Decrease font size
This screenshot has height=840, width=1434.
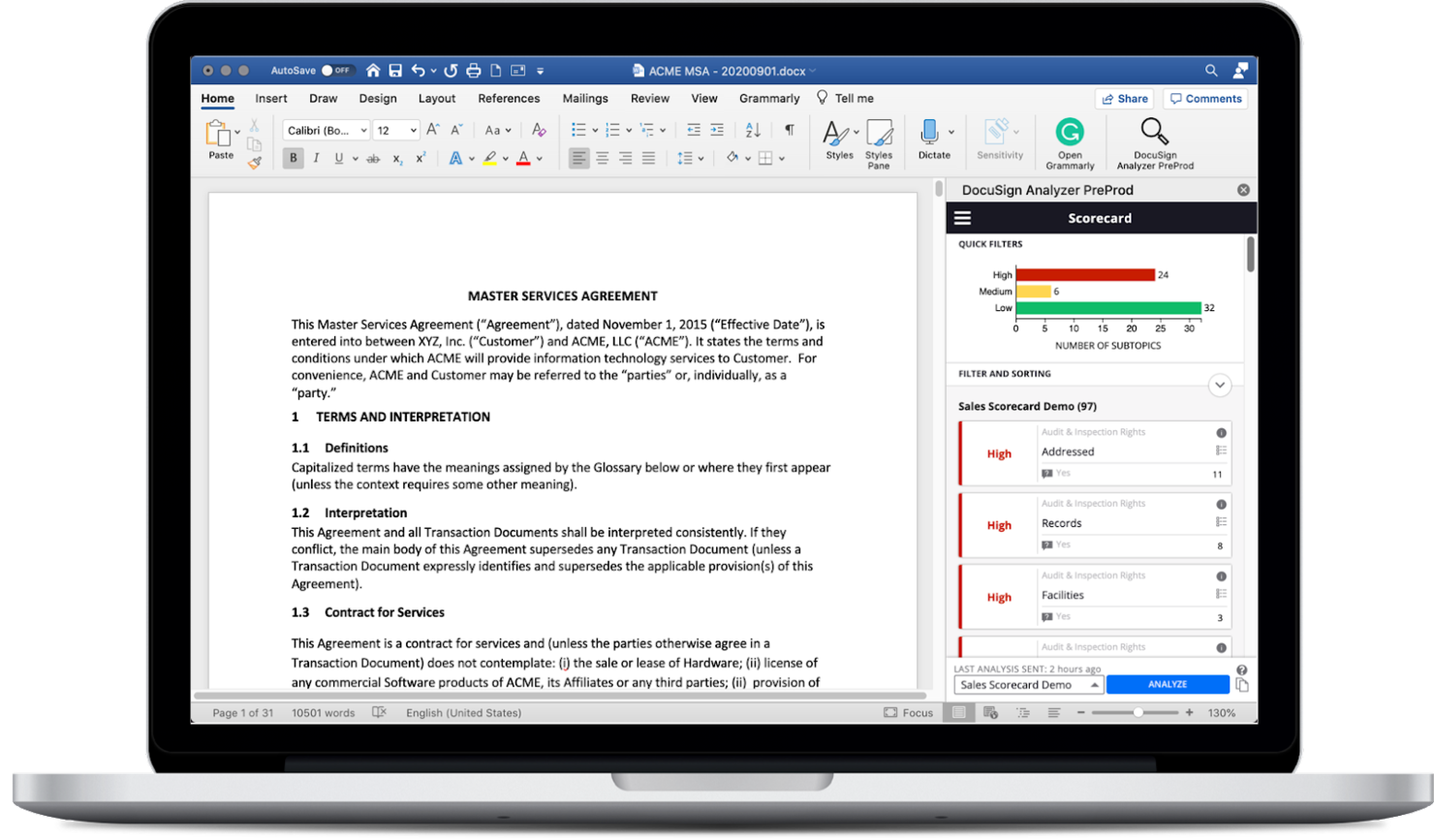[x=456, y=130]
